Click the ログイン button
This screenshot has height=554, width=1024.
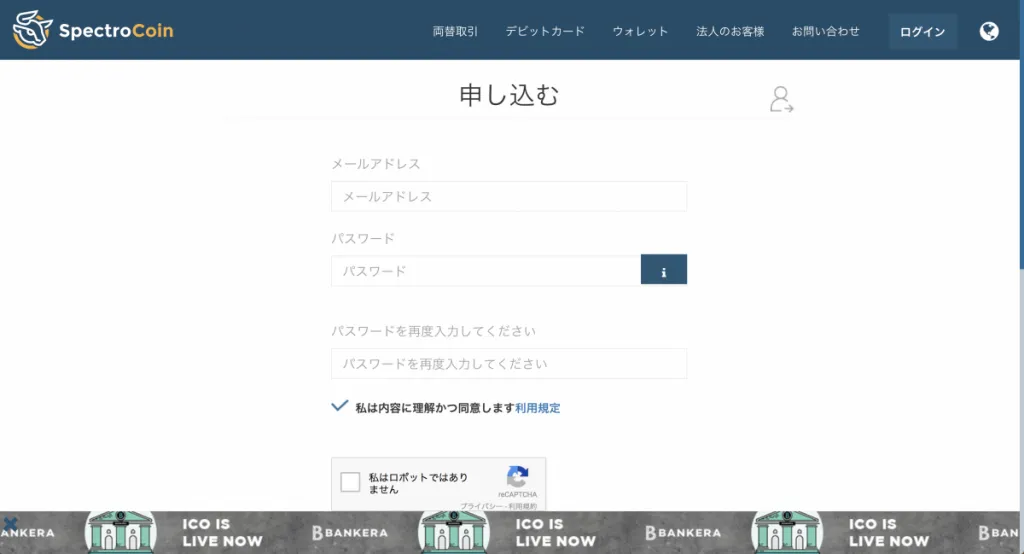[923, 31]
